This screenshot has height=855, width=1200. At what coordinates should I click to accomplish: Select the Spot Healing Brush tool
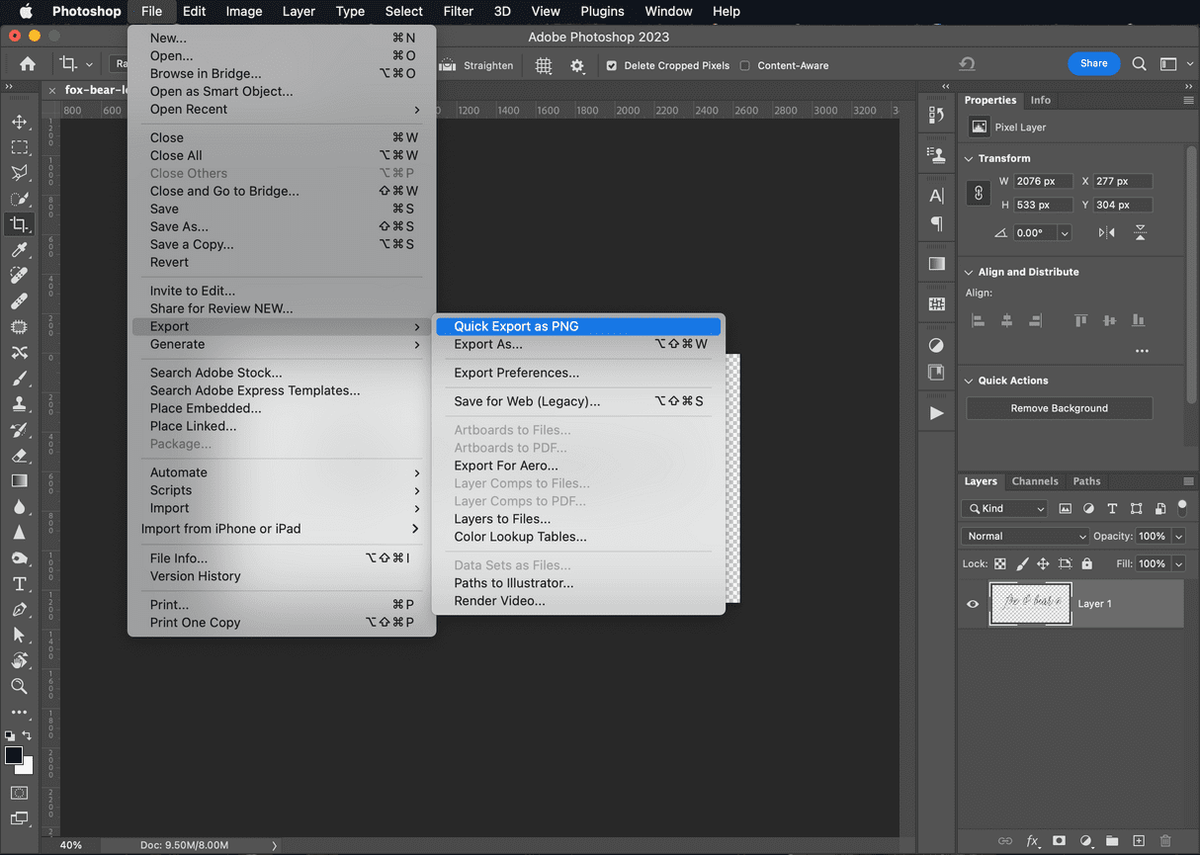(x=19, y=275)
